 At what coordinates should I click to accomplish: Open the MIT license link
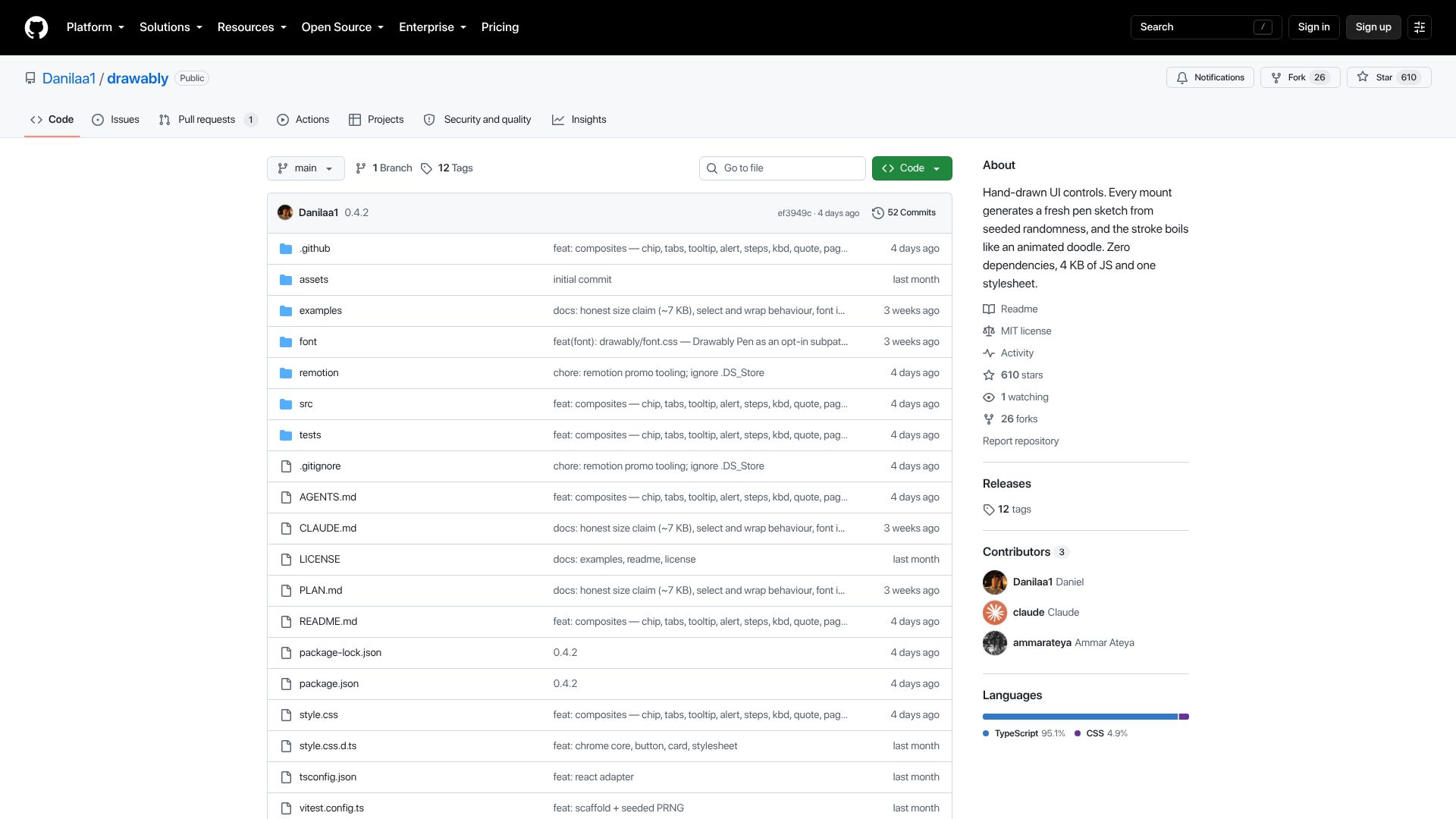1017,331
